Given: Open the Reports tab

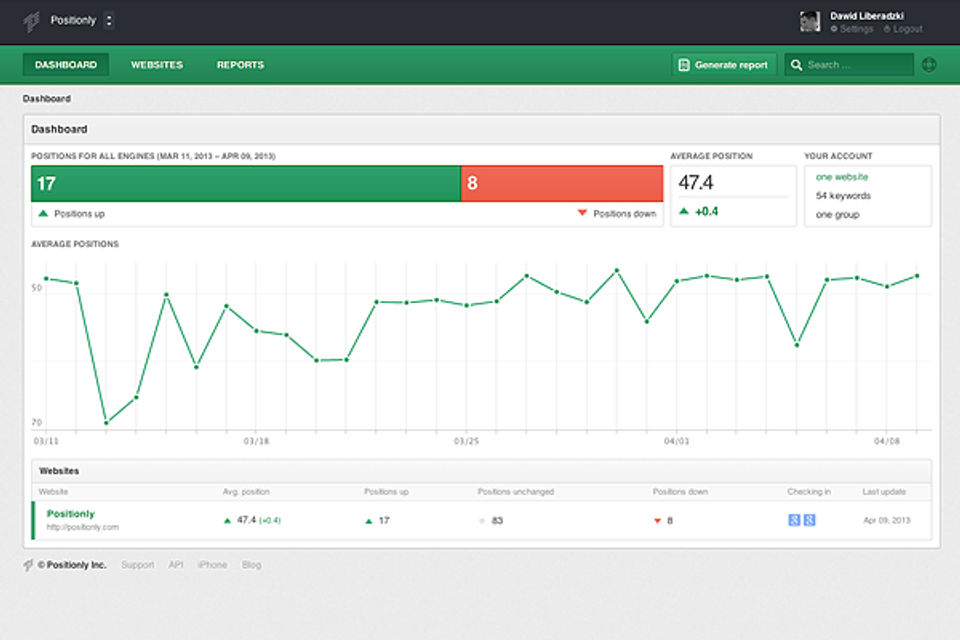Looking at the screenshot, I should click(x=240, y=65).
